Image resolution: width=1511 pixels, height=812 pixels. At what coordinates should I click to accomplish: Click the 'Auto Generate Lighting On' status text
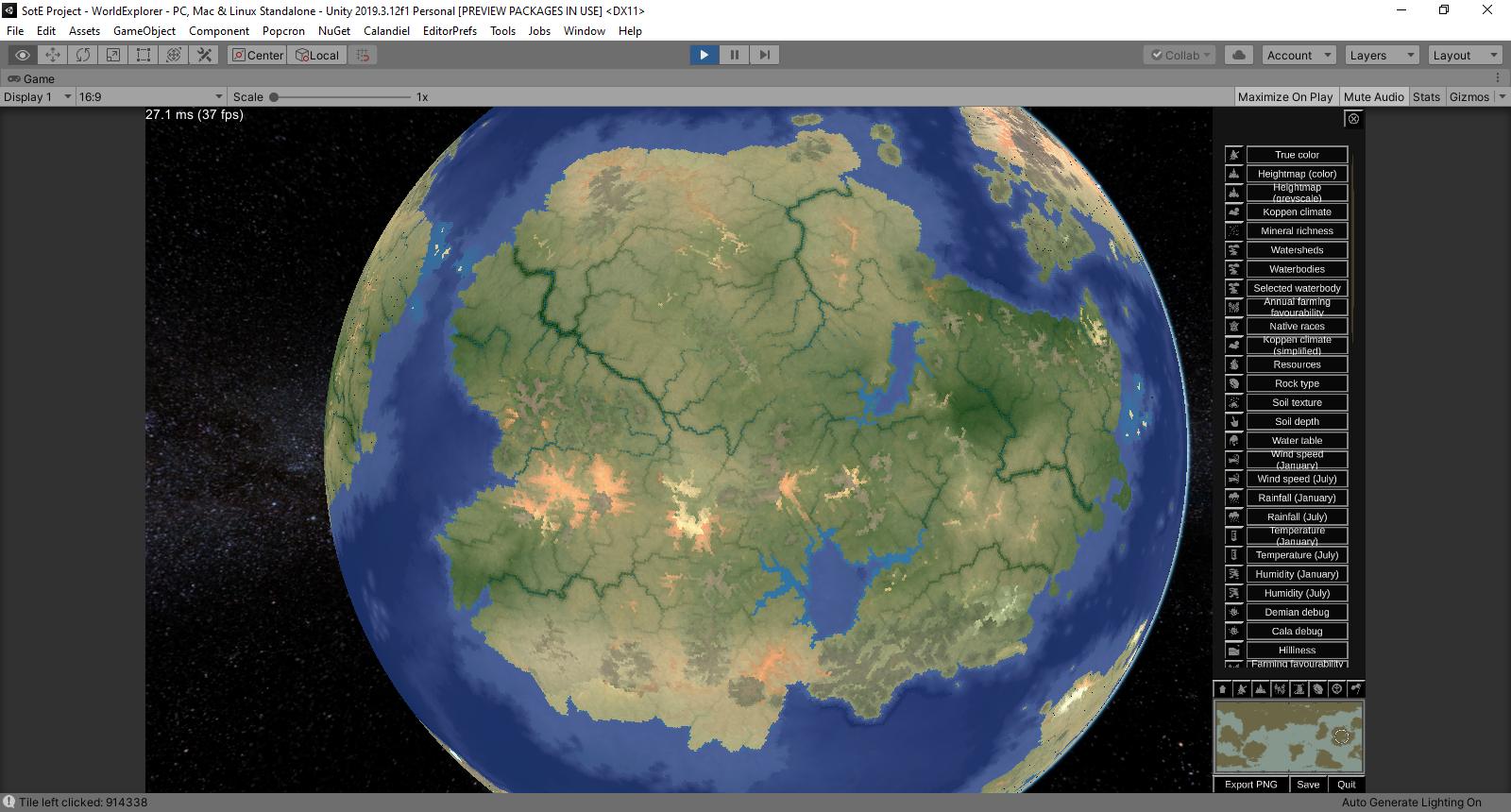click(1412, 803)
